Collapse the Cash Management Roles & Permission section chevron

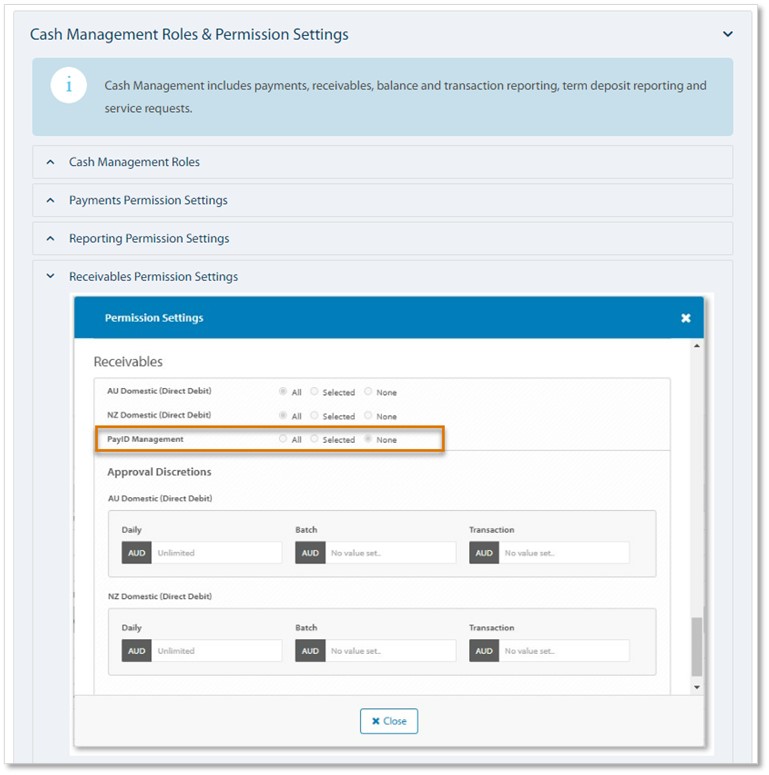[x=728, y=34]
